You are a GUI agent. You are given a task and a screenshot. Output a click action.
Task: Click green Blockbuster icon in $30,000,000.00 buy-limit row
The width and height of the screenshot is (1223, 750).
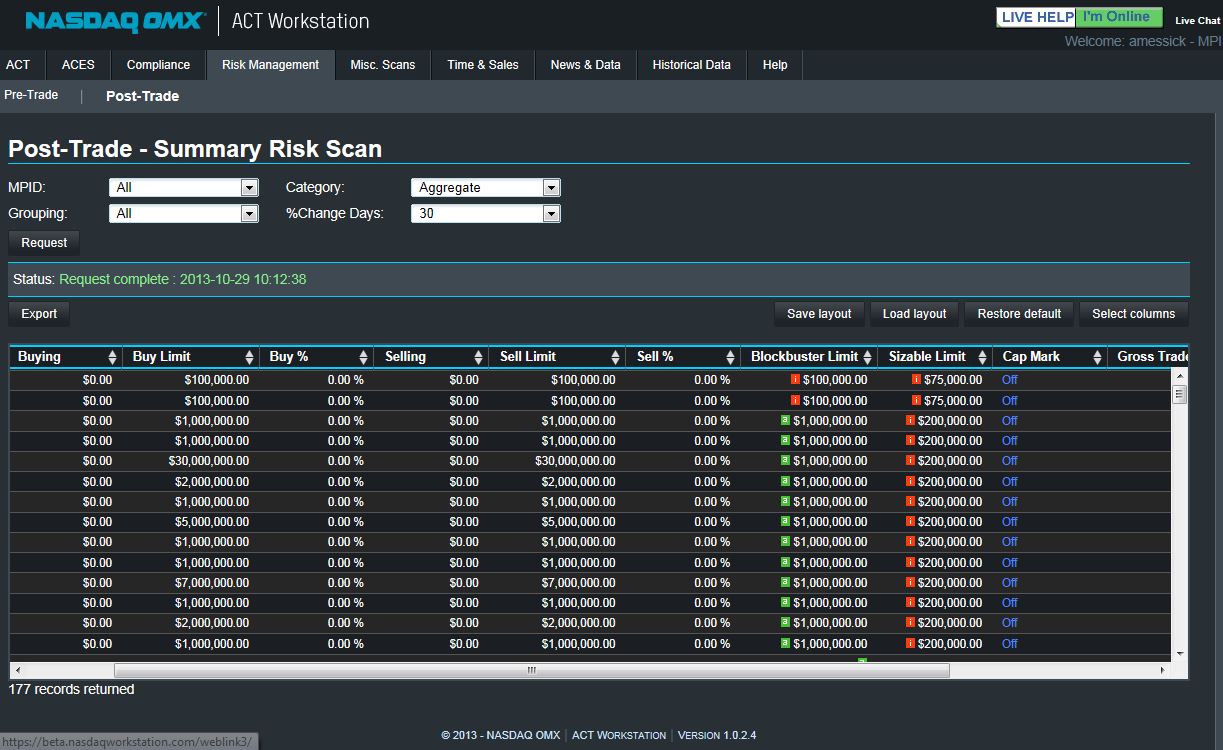(x=785, y=460)
